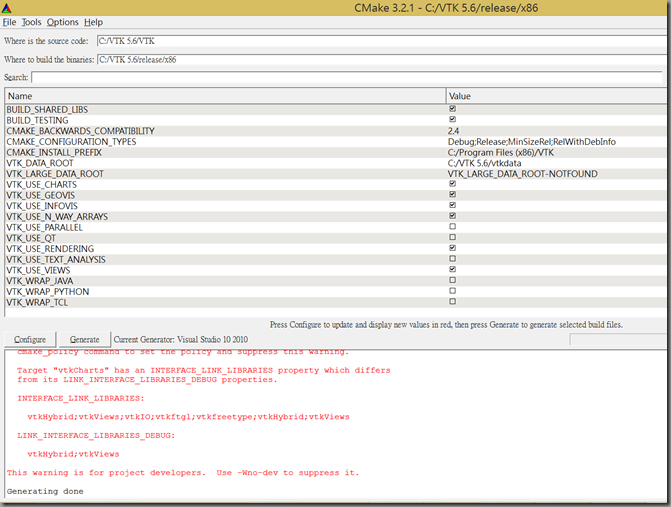Toggle VTK_USE_VIEWS checkbox
Viewport: 671px width, 507px height.
point(452,269)
